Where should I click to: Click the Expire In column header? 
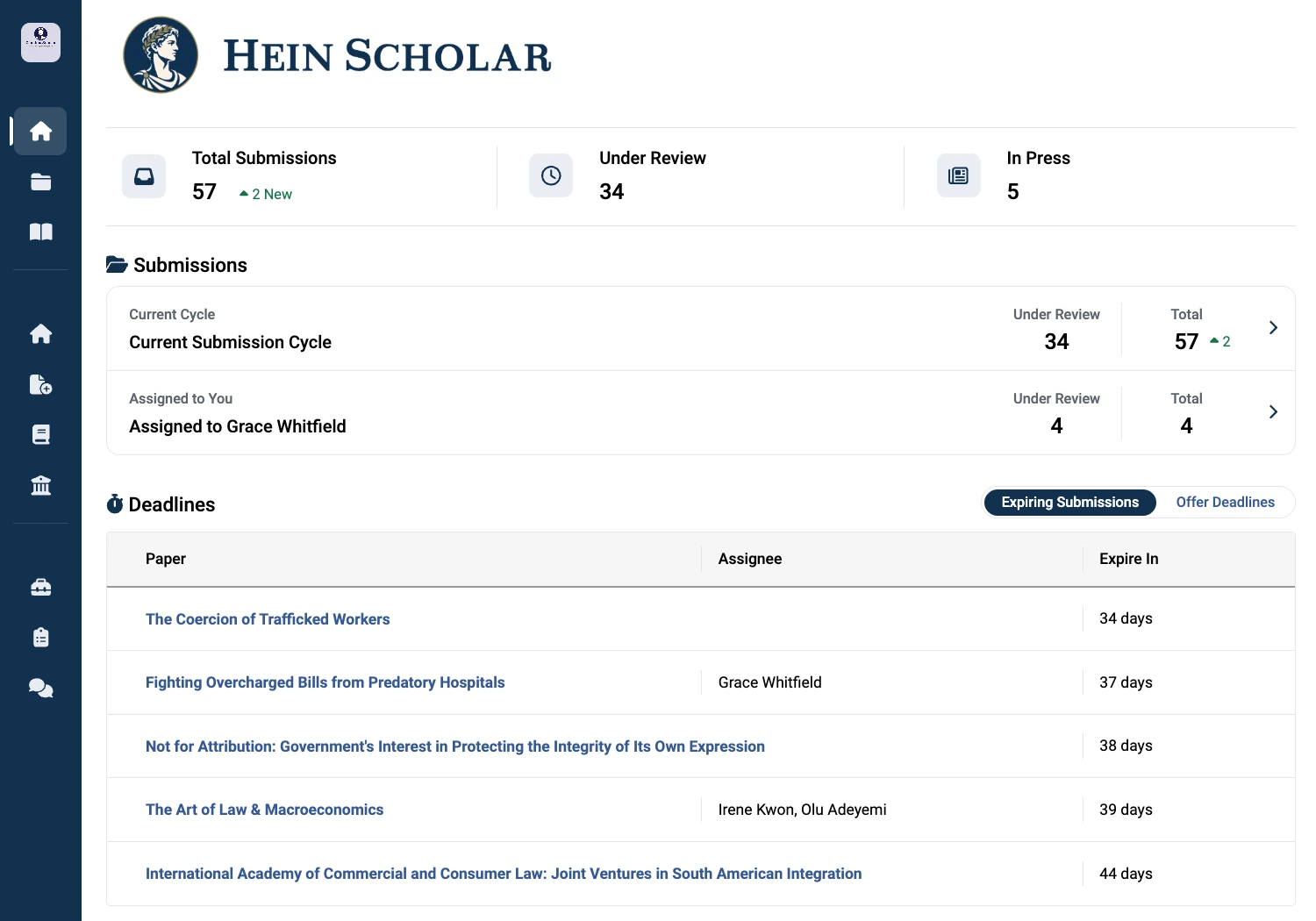pyautogui.click(x=1129, y=559)
